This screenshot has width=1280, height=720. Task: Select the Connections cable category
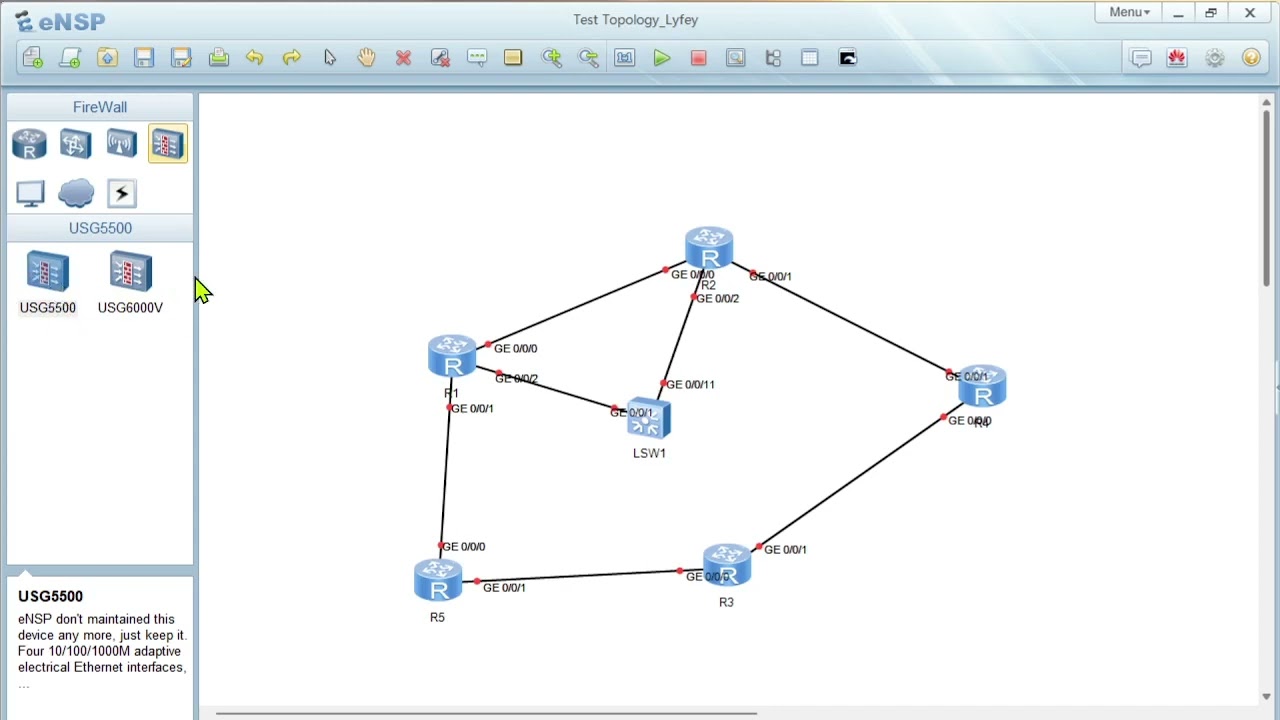[121, 193]
